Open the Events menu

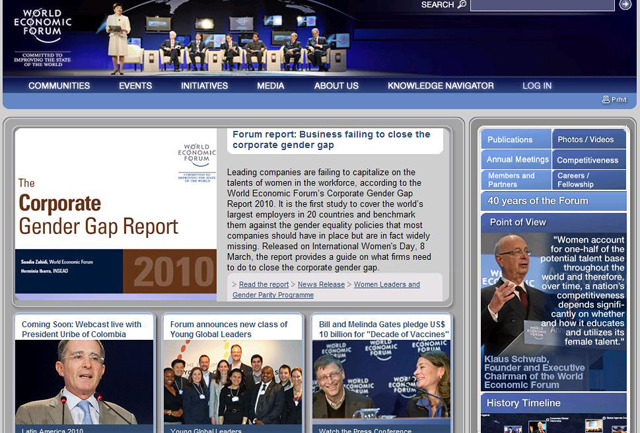coord(136,86)
